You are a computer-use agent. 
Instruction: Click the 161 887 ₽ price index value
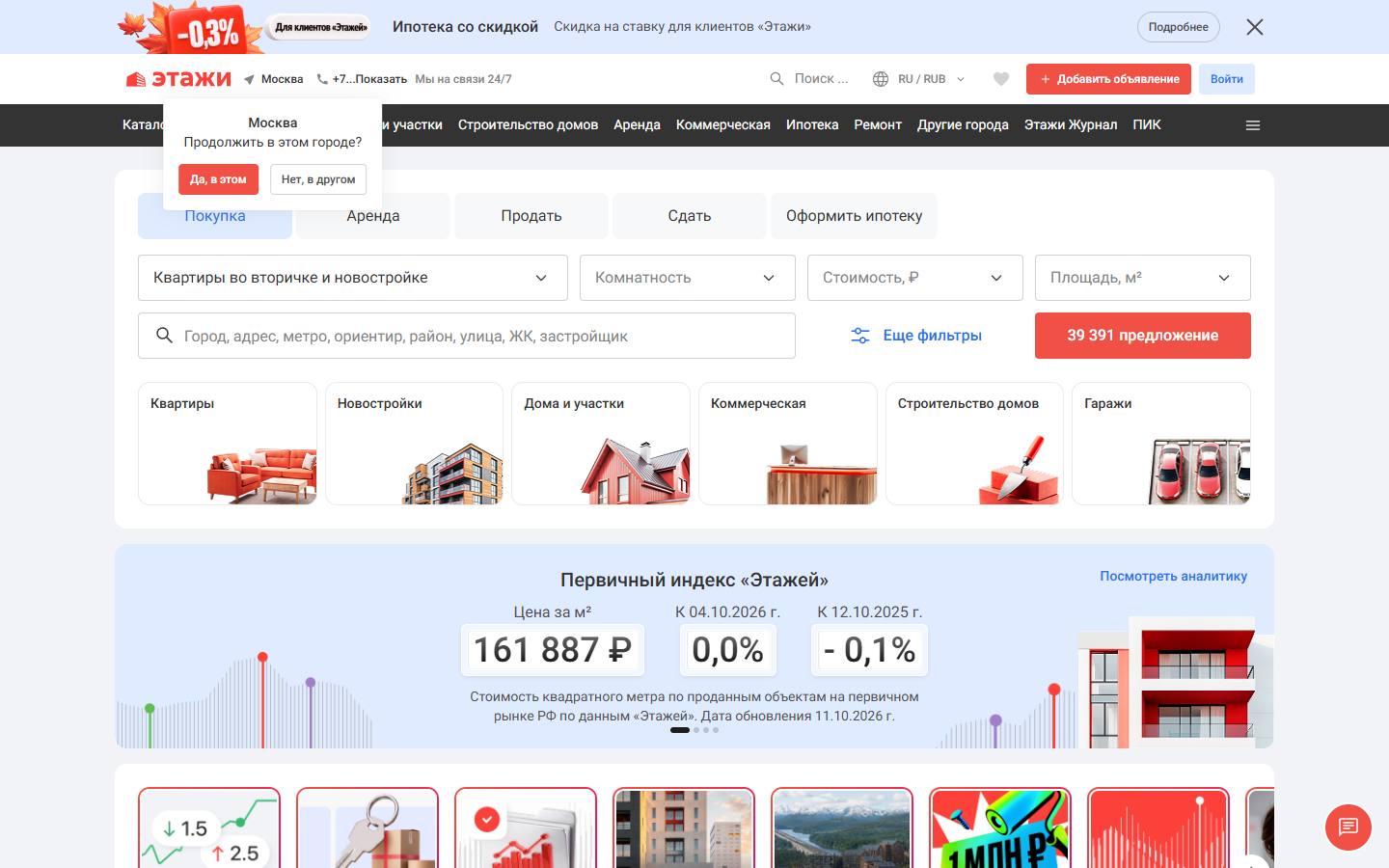click(x=553, y=650)
